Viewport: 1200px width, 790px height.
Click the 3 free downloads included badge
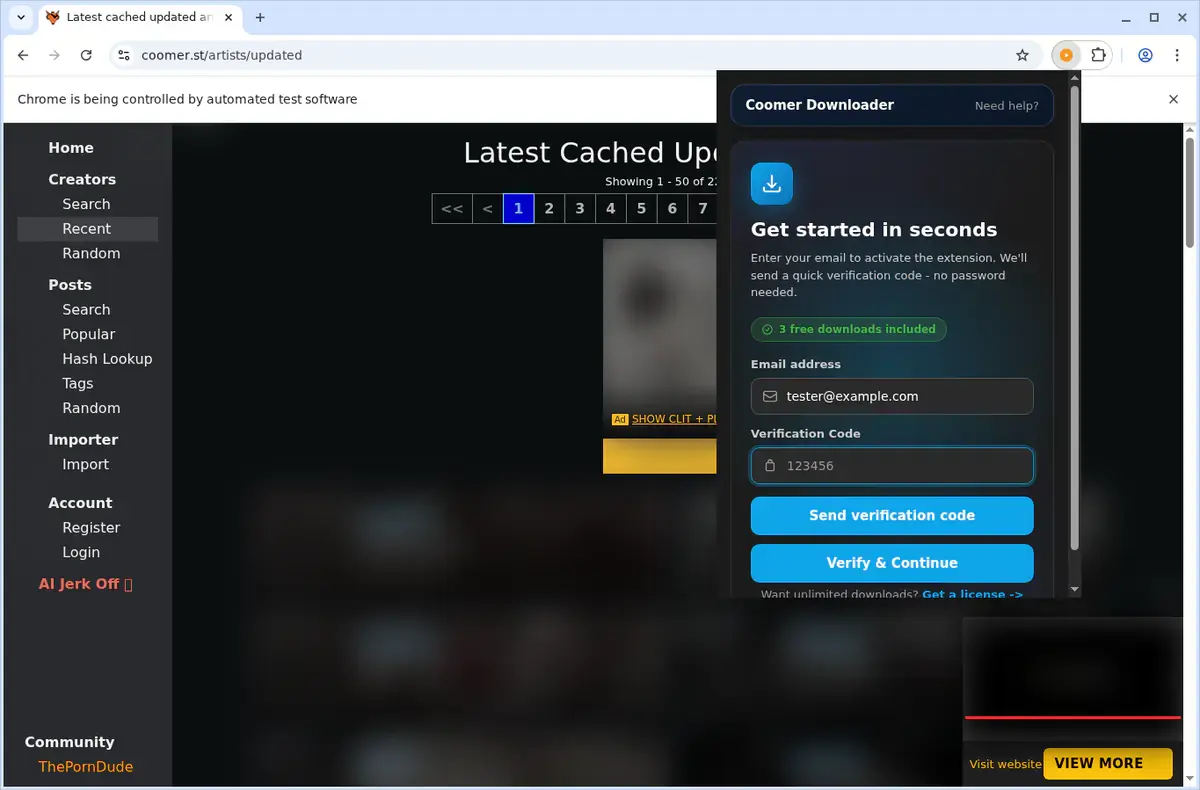tap(848, 329)
